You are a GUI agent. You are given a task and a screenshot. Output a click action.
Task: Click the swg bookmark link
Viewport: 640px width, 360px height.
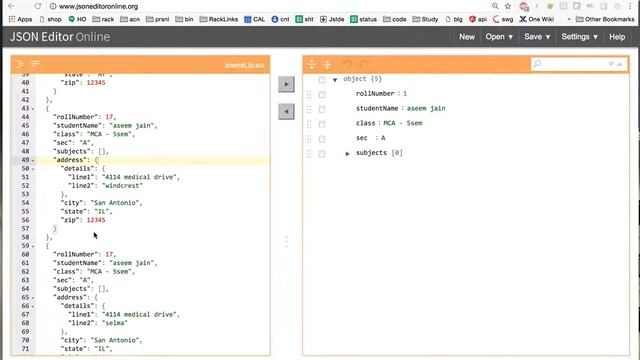point(503,19)
